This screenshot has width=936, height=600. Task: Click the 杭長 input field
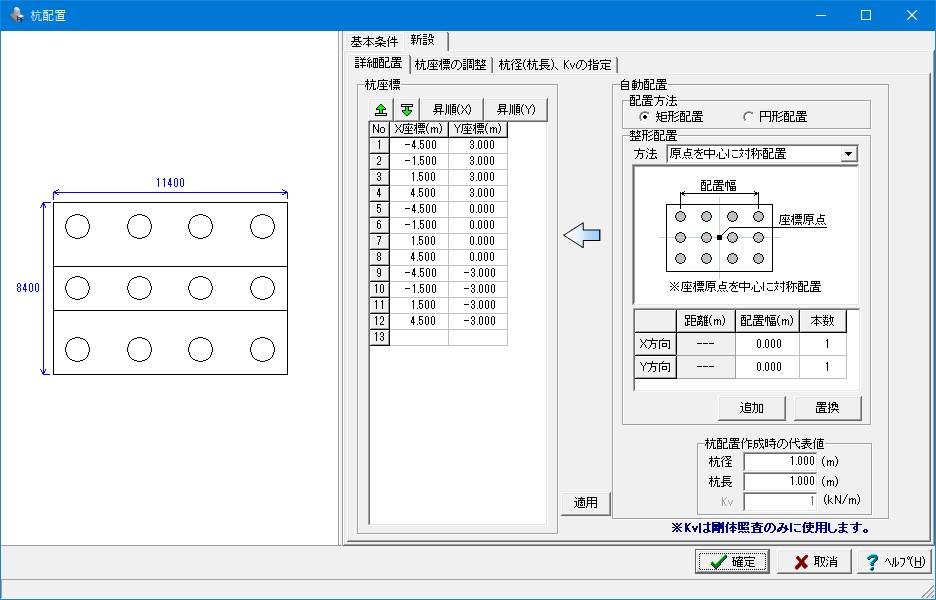coord(780,481)
